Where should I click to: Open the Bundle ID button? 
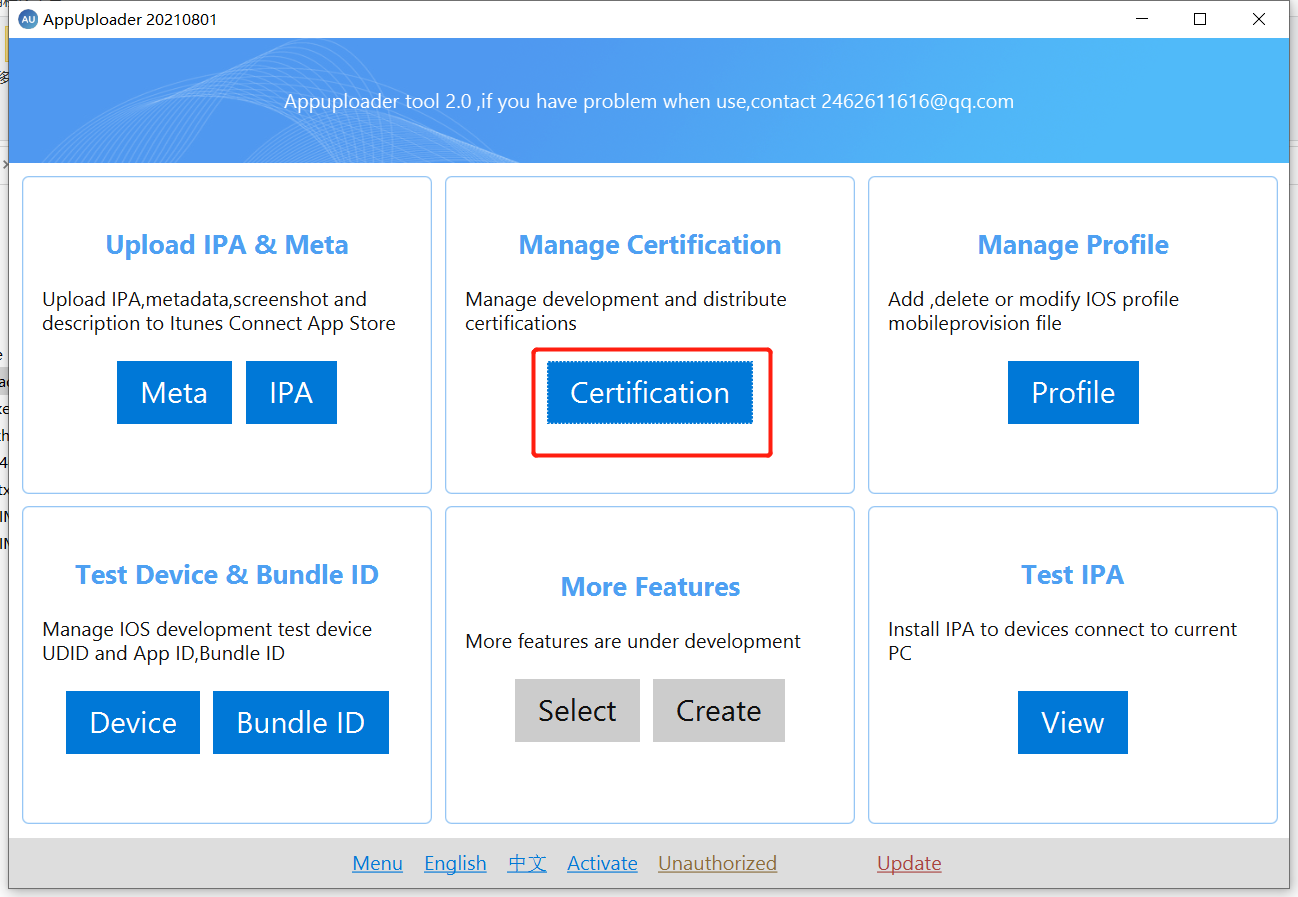[300, 723]
